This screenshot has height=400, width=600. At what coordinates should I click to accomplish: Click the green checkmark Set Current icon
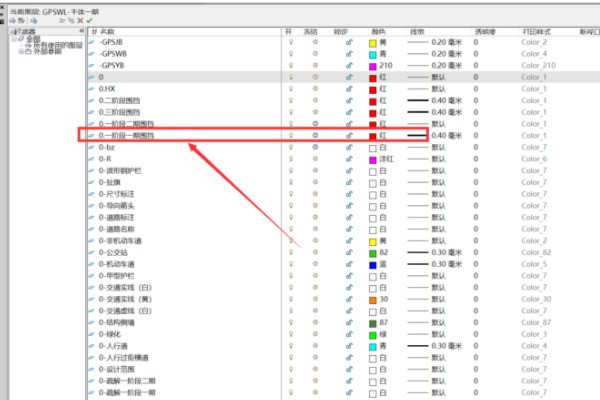pyautogui.click(x=89, y=20)
